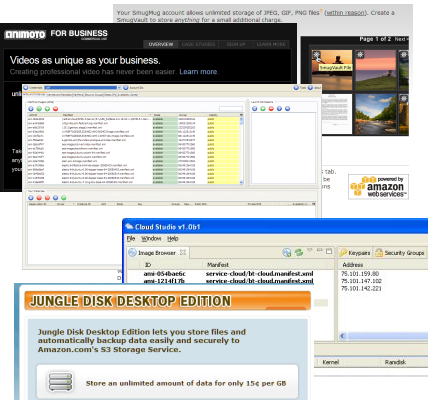Open column picker of Your Instances table
The width and height of the screenshot is (428, 400).
[314, 204]
